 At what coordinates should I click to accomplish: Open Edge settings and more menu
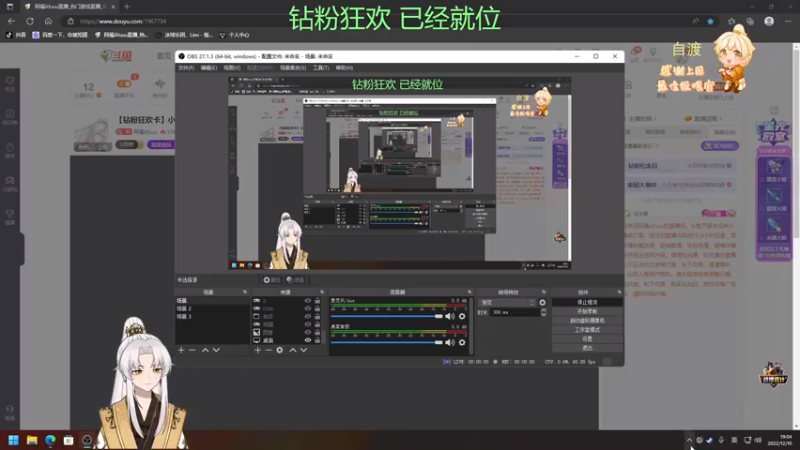[x=788, y=21]
